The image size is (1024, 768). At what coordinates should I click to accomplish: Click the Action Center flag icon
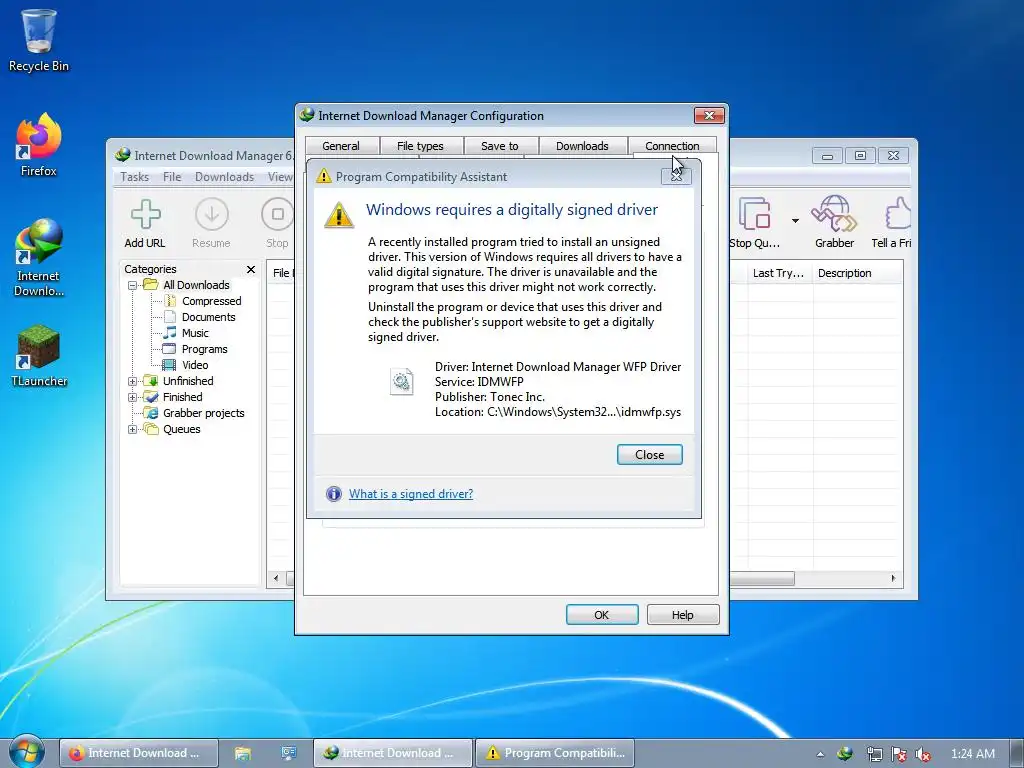click(899, 754)
